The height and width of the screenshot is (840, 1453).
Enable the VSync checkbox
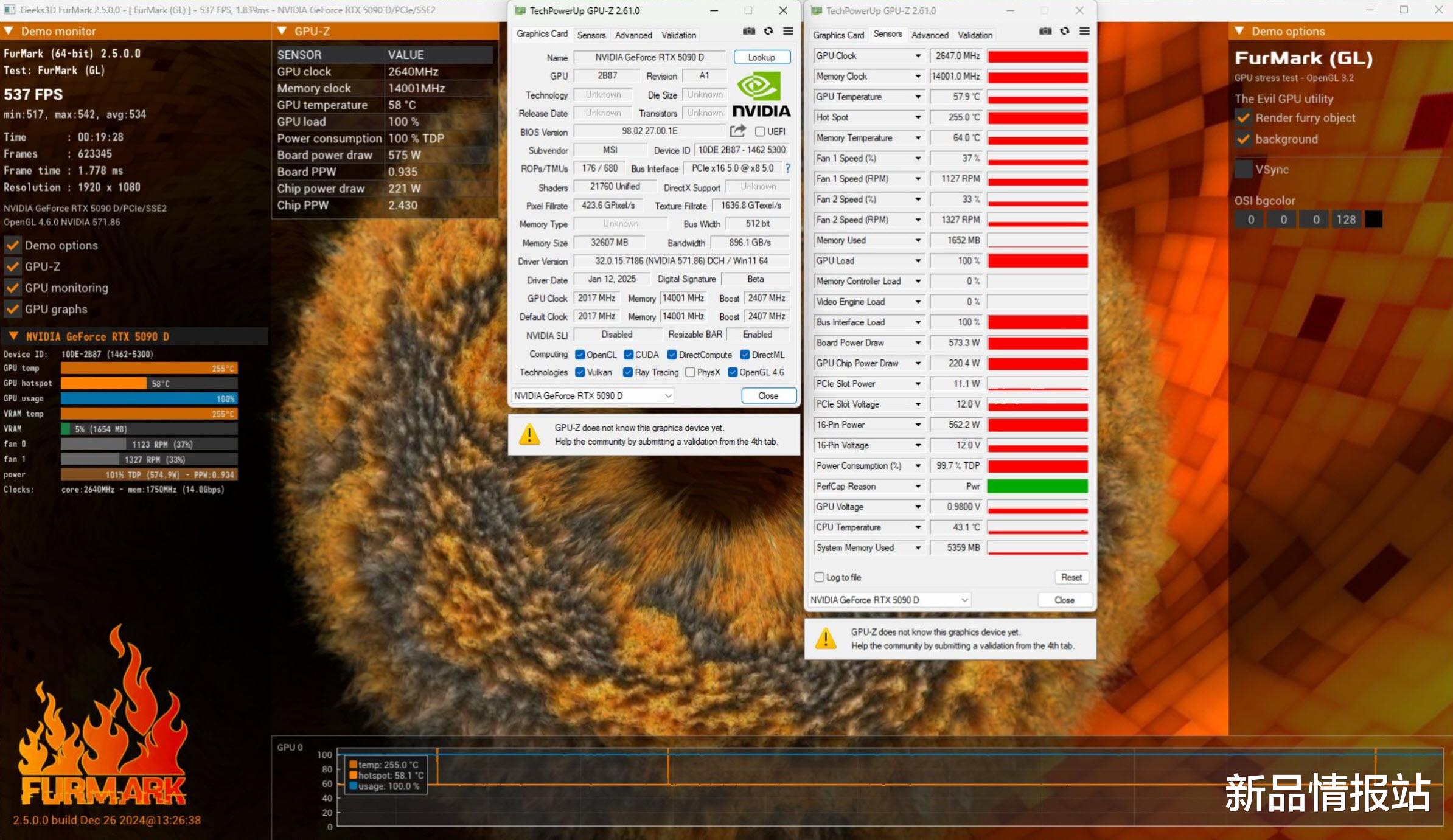(x=1243, y=169)
